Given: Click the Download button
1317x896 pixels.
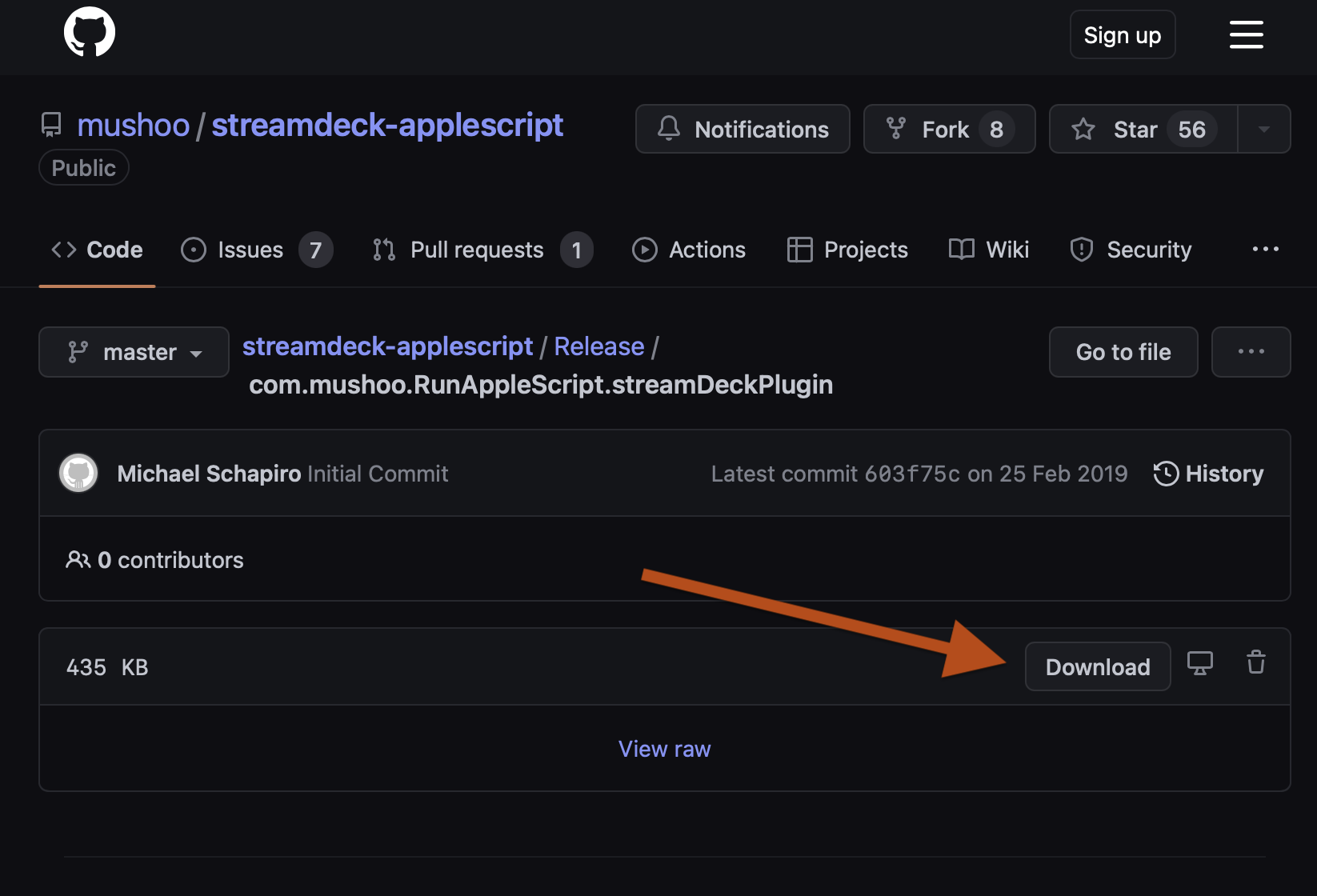Looking at the screenshot, I should click(x=1097, y=666).
